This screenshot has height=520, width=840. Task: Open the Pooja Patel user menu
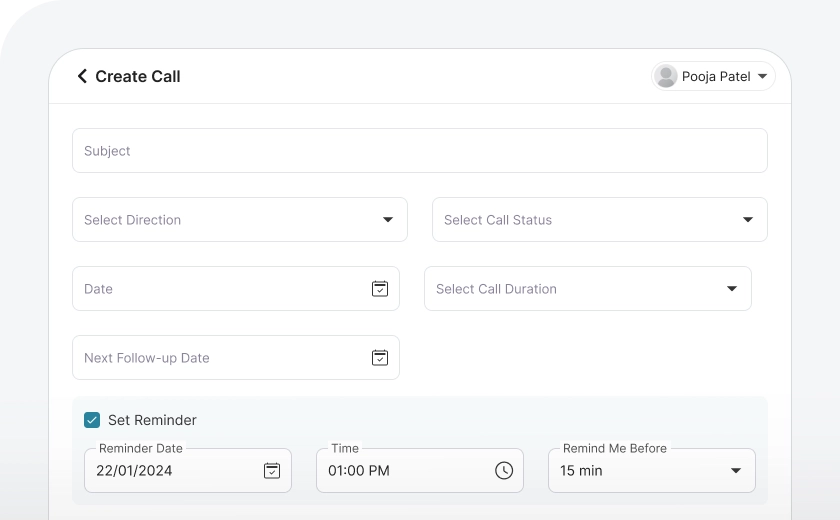714,76
